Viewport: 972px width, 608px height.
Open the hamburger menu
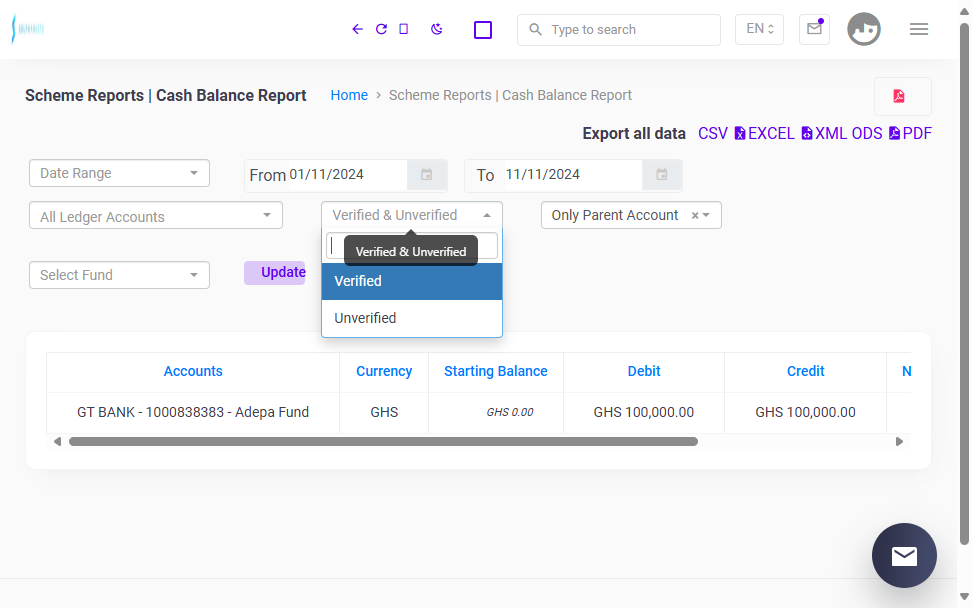pyautogui.click(x=919, y=29)
